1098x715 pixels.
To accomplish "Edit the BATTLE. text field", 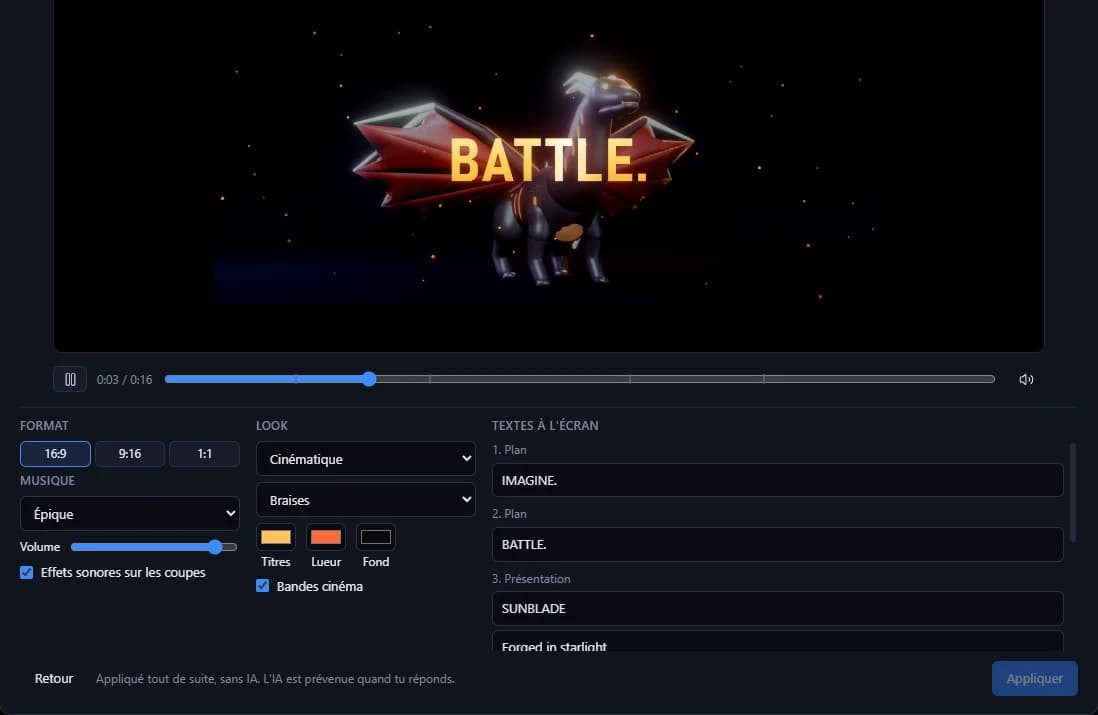I will tap(777, 544).
